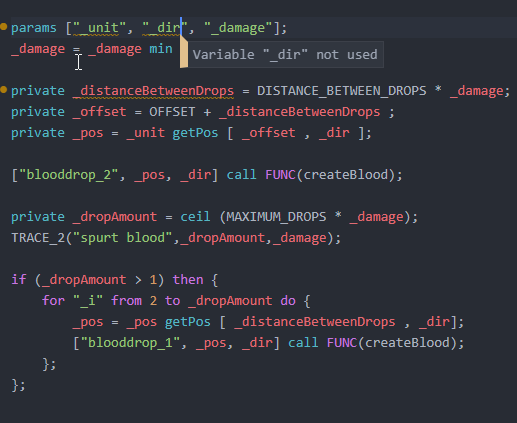The image size is (517, 423).
Task: Click the underlined _distanceBetweenDrops declaration
Action: [153, 91]
